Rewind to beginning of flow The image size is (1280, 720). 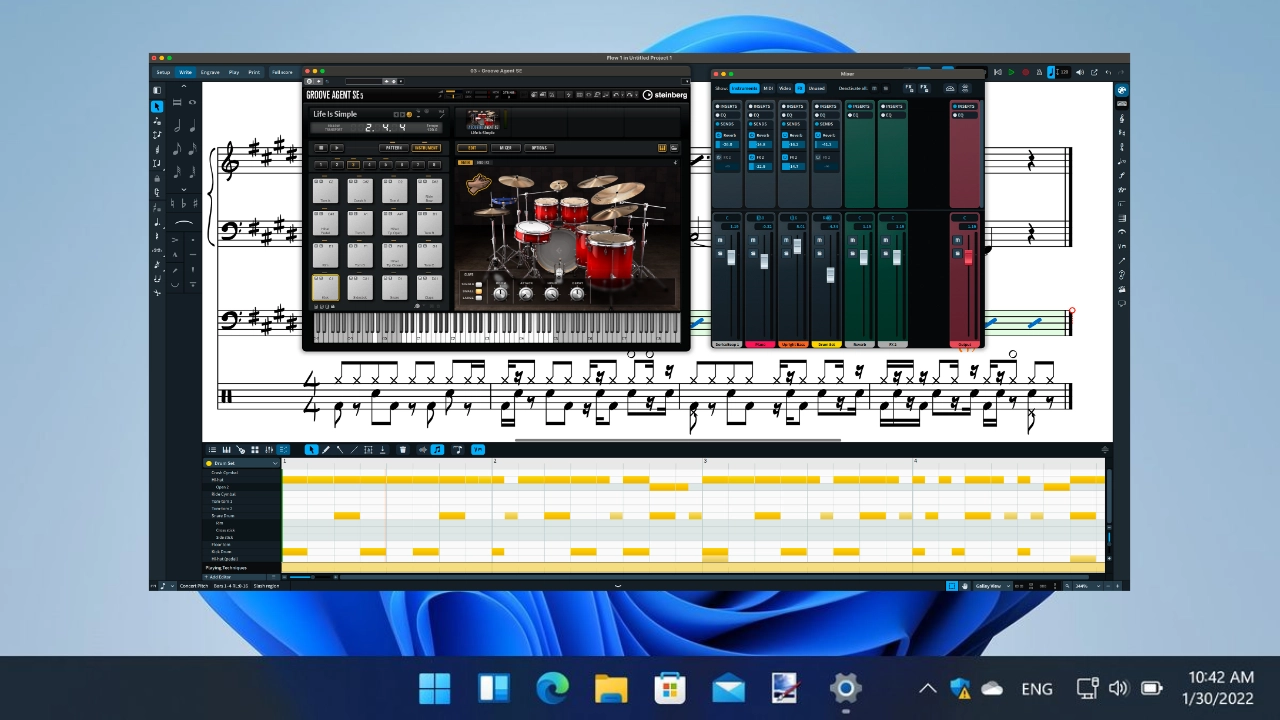[997, 72]
